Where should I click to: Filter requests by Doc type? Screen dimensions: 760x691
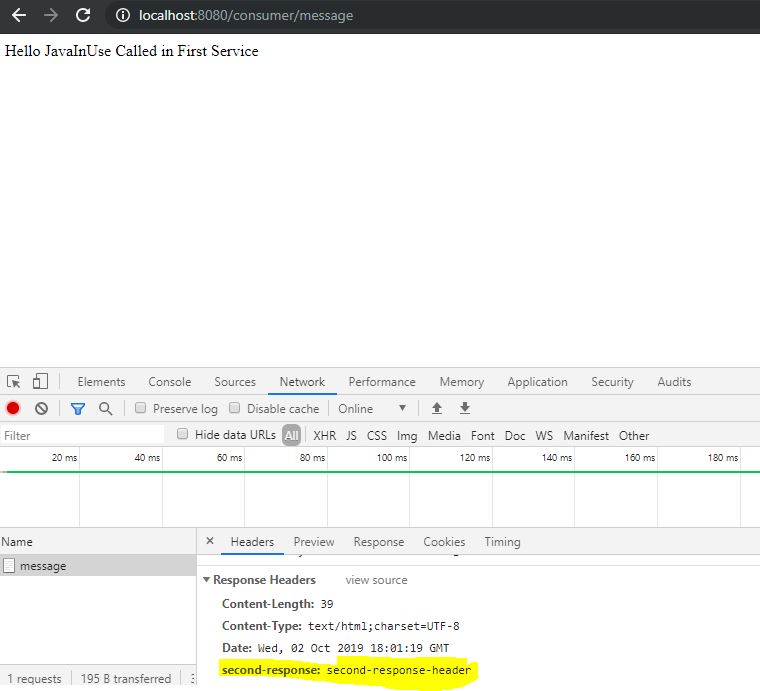tap(515, 436)
